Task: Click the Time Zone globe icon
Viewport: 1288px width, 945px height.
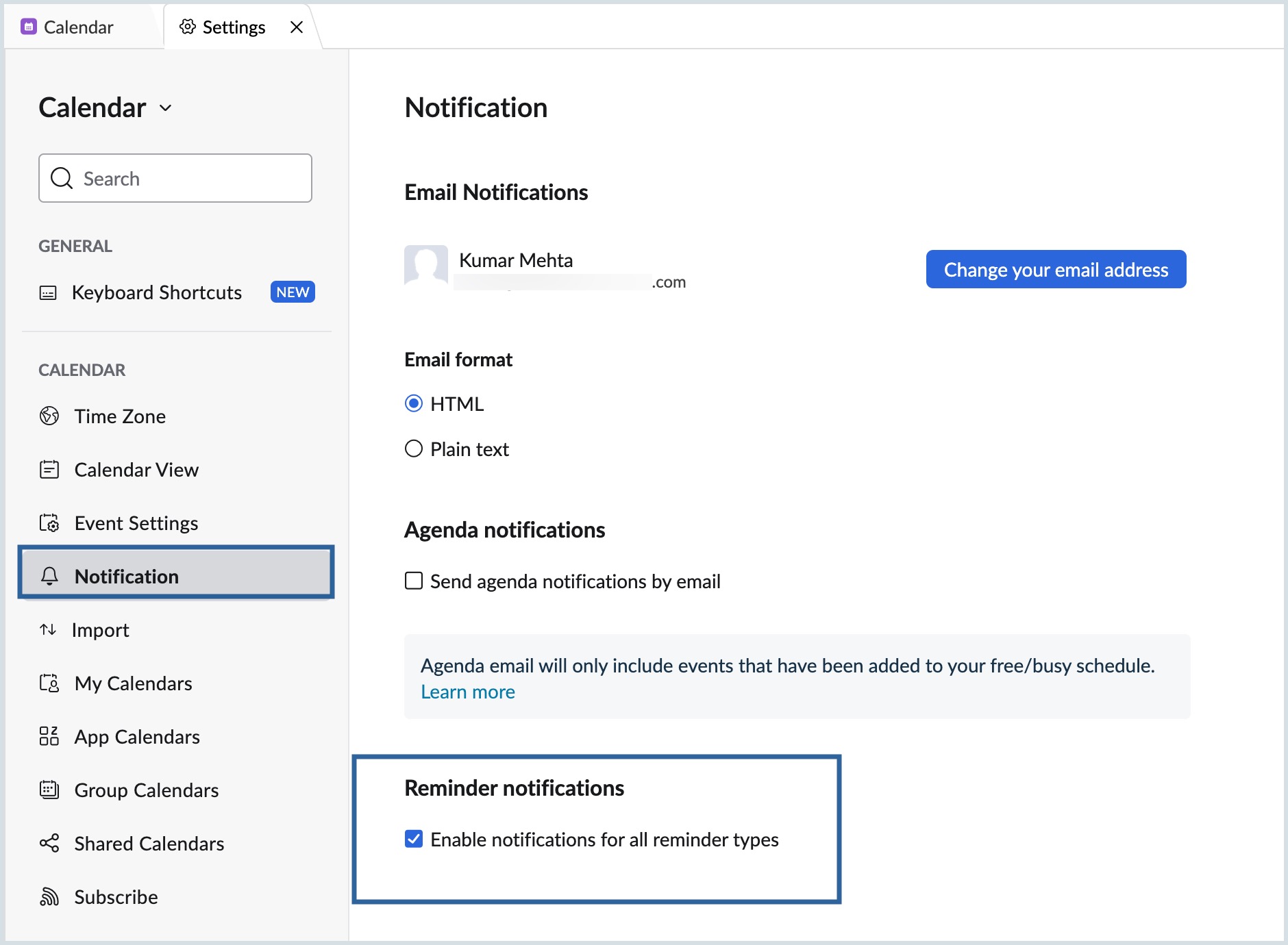Action: (x=49, y=416)
